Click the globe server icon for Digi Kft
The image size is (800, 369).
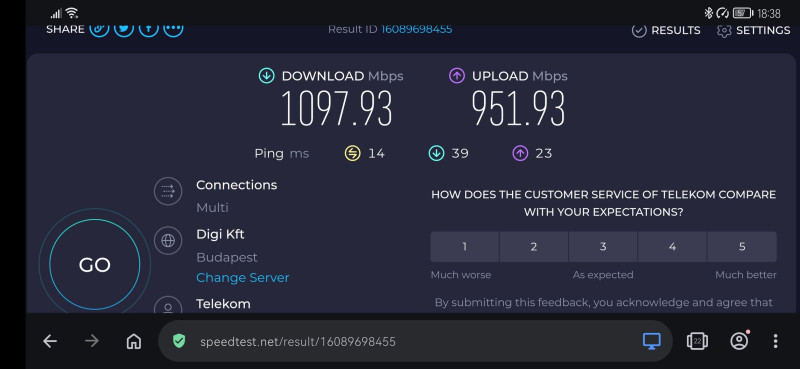pos(168,240)
